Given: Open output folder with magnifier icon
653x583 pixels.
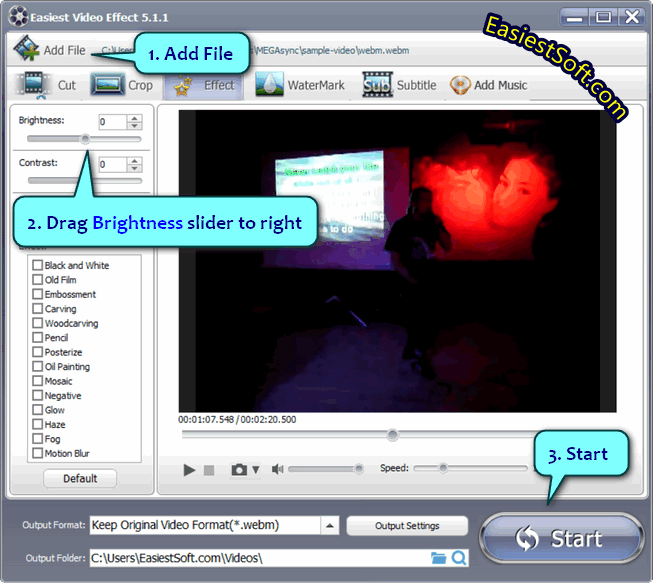Looking at the screenshot, I should pyautogui.click(x=459, y=558).
